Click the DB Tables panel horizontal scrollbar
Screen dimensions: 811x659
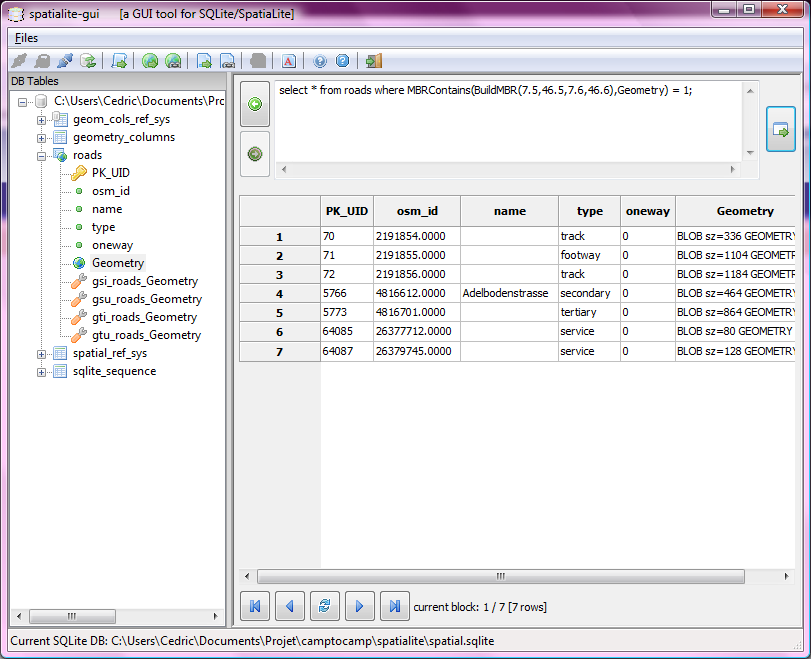(x=72, y=616)
